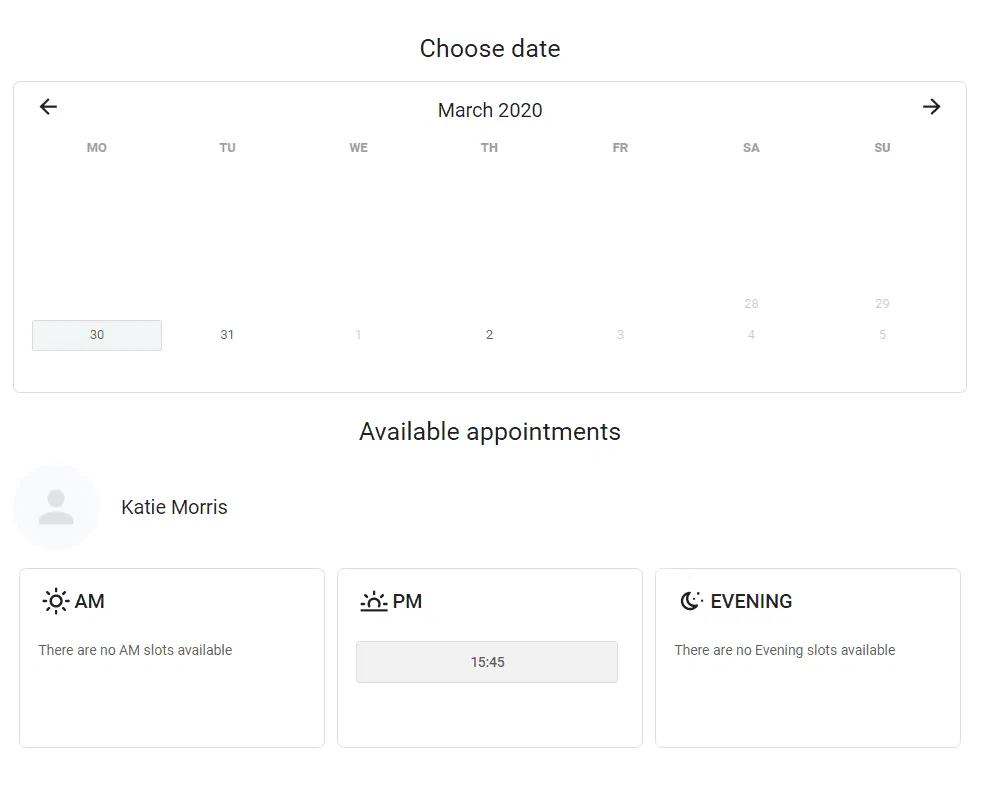Click the EVENING moon icon
981x791 pixels.
coord(690,601)
